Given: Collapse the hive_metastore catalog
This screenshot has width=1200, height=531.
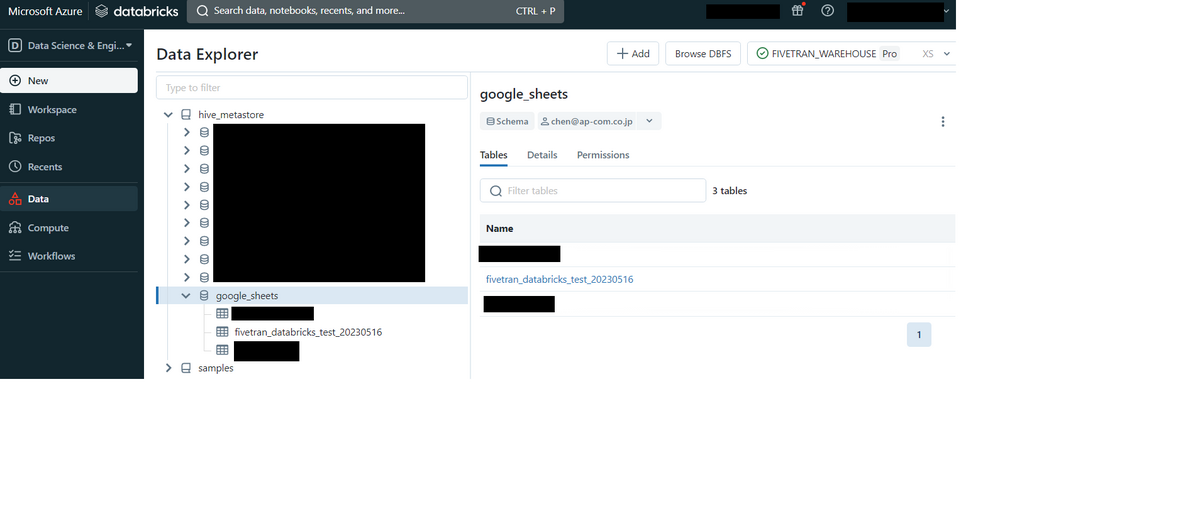Looking at the screenshot, I should (168, 115).
